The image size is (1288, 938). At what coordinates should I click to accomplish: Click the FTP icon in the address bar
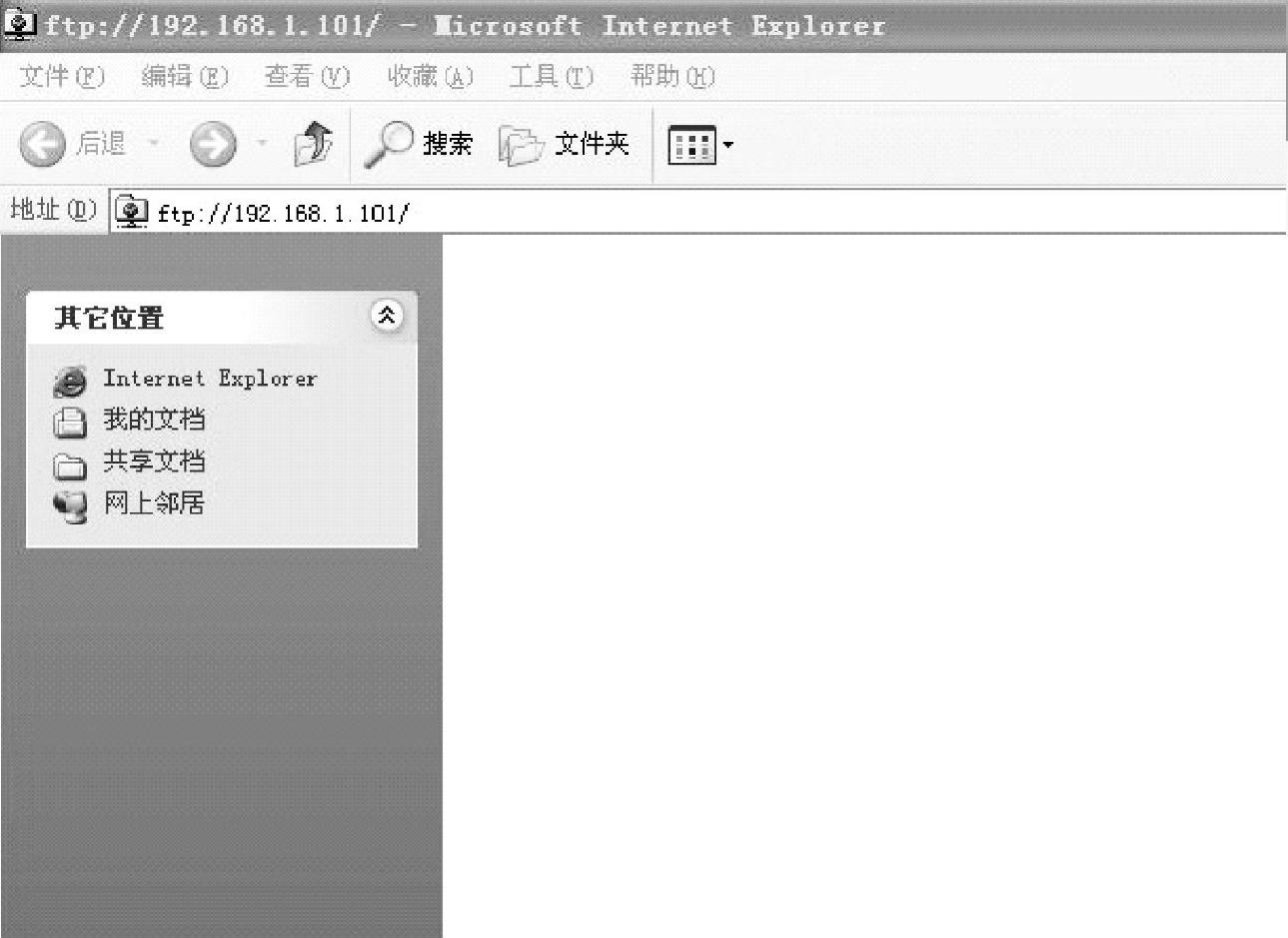point(131,212)
